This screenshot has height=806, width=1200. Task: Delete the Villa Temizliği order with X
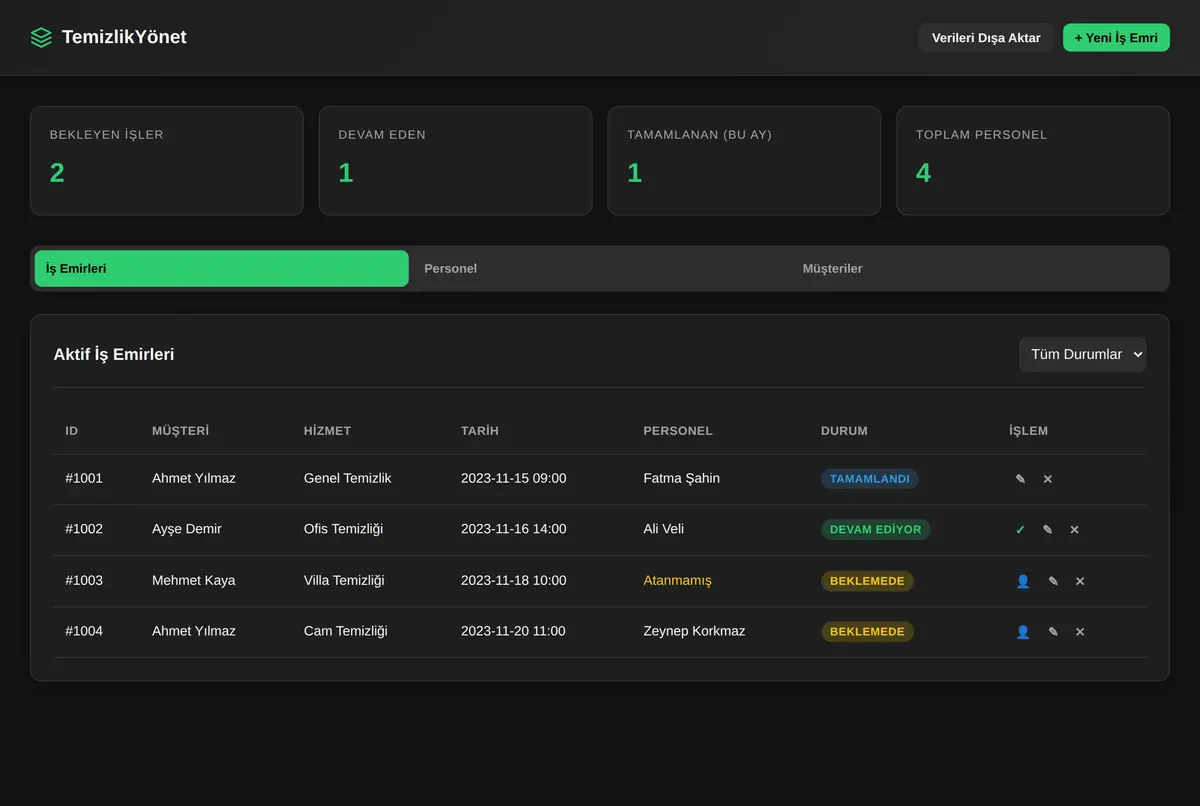click(1080, 581)
